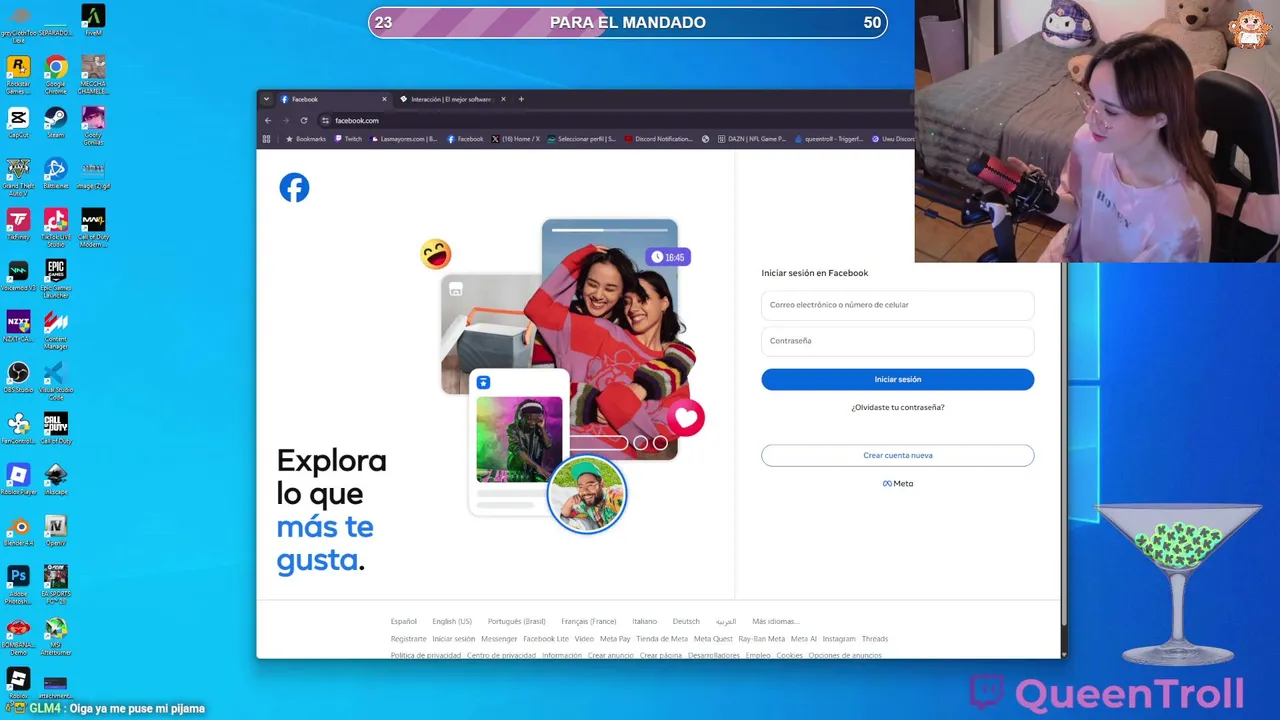Launch Battle.net desktop shortcut
Viewport: 1280px width, 720px height.
(x=56, y=174)
